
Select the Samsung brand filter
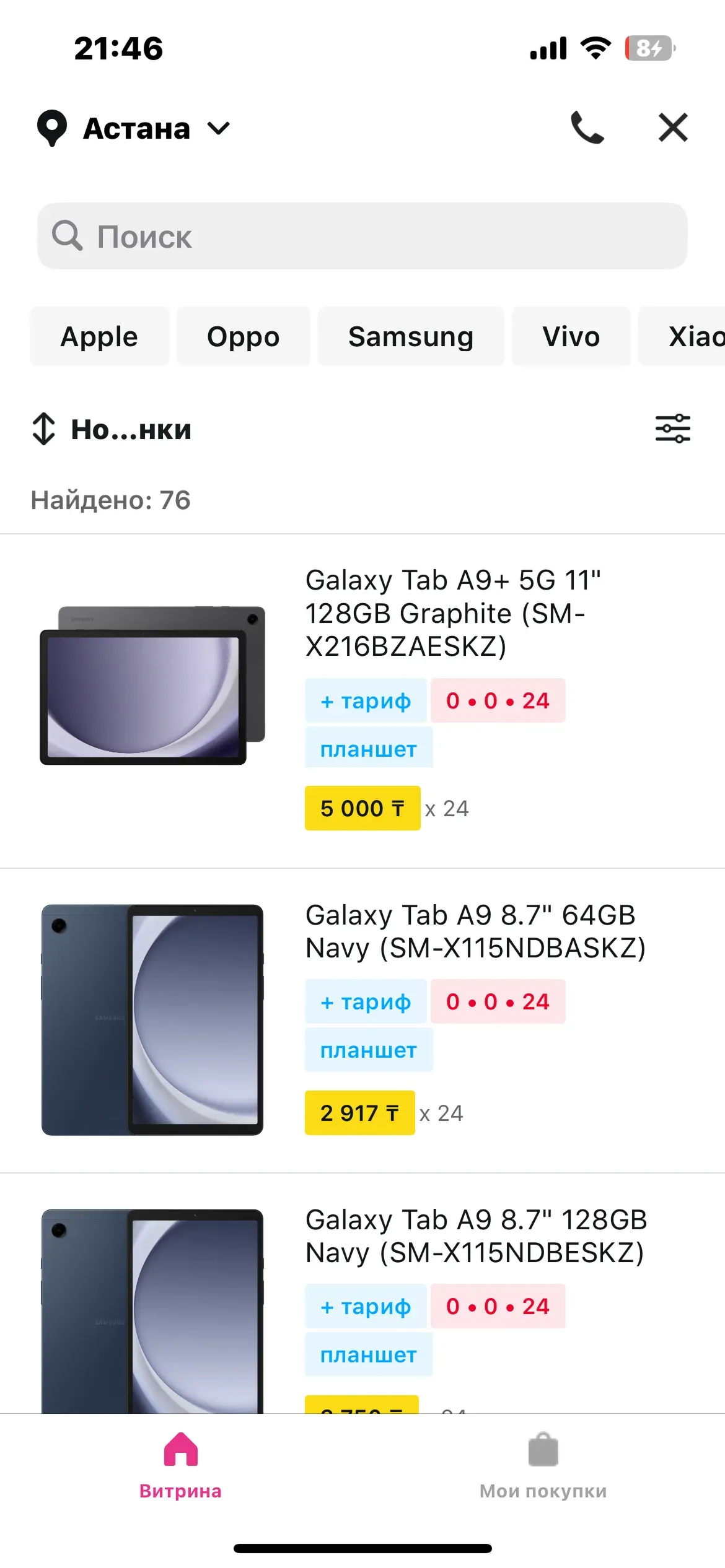point(411,336)
